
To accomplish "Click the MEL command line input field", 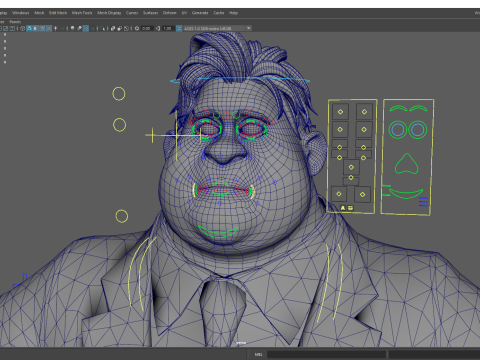I will pos(326,354).
